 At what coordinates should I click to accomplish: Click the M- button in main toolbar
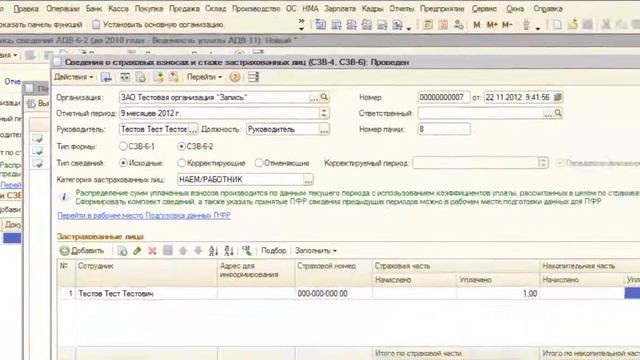pyautogui.click(x=507, y=25)
